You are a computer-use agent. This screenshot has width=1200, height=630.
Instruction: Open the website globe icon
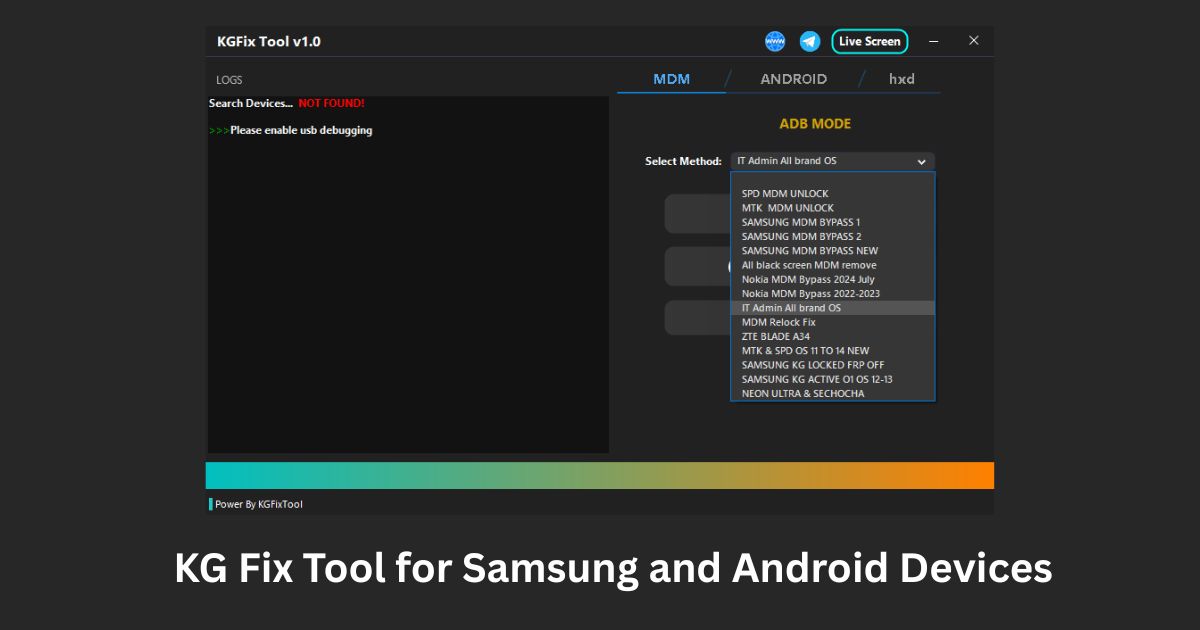(x=775, y=41)
